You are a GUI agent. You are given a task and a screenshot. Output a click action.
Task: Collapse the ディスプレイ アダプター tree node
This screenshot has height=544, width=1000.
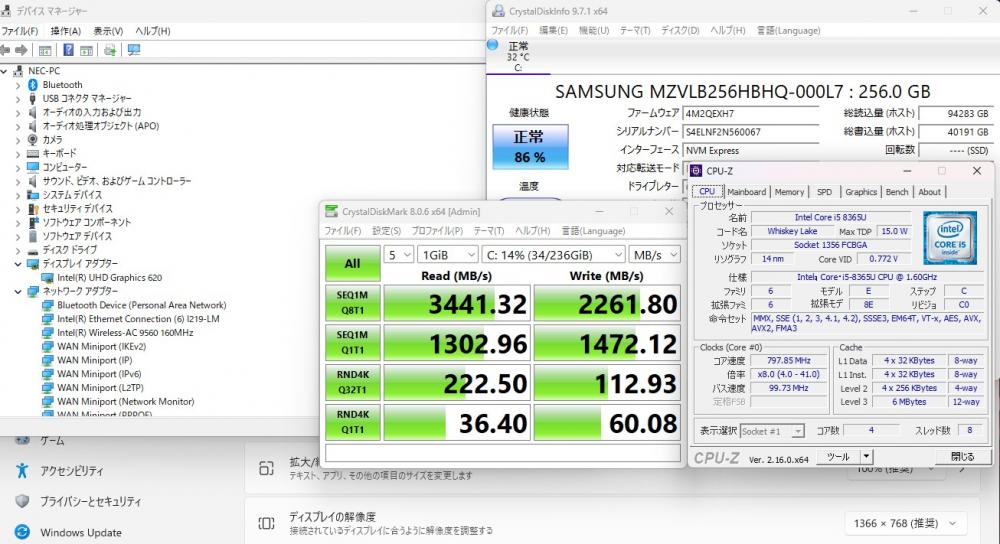click(x=18, y=263)
